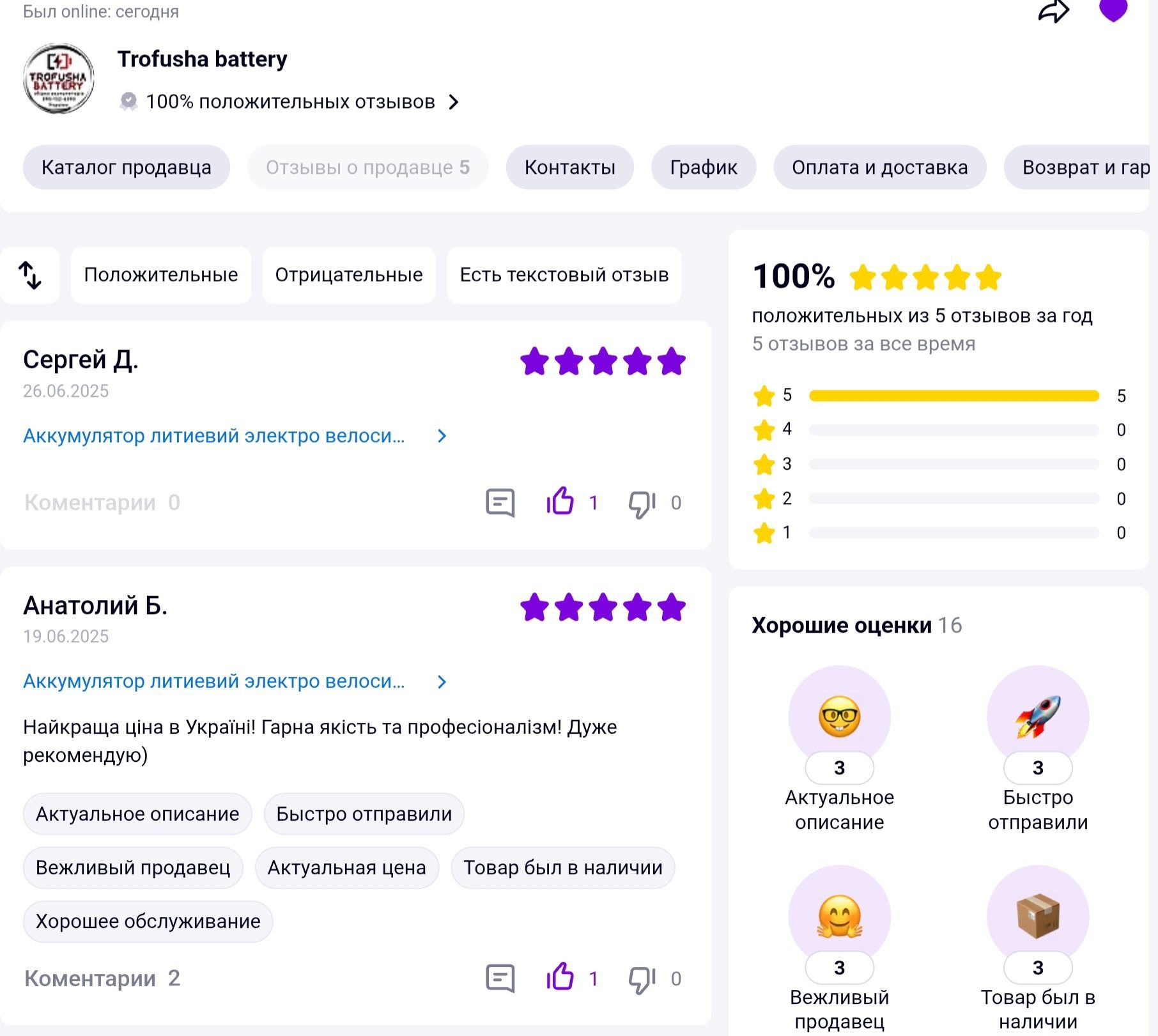Click 5 отзывов за все время text
Viewport: 1158px width, 1036px height.
click(864, 344)
